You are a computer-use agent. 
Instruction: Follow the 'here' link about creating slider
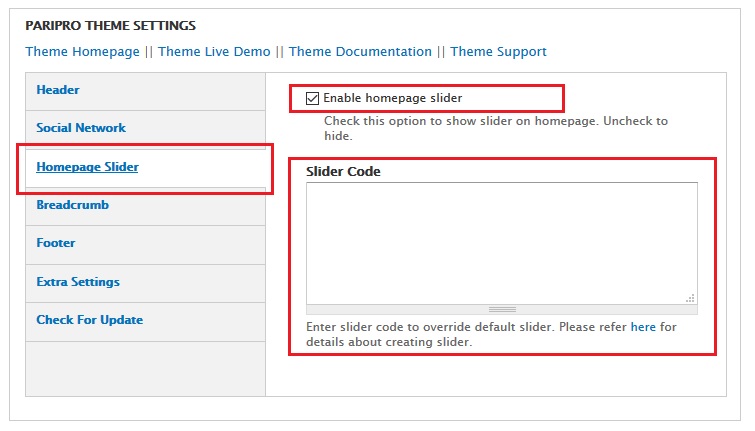(x=643, y=327)
